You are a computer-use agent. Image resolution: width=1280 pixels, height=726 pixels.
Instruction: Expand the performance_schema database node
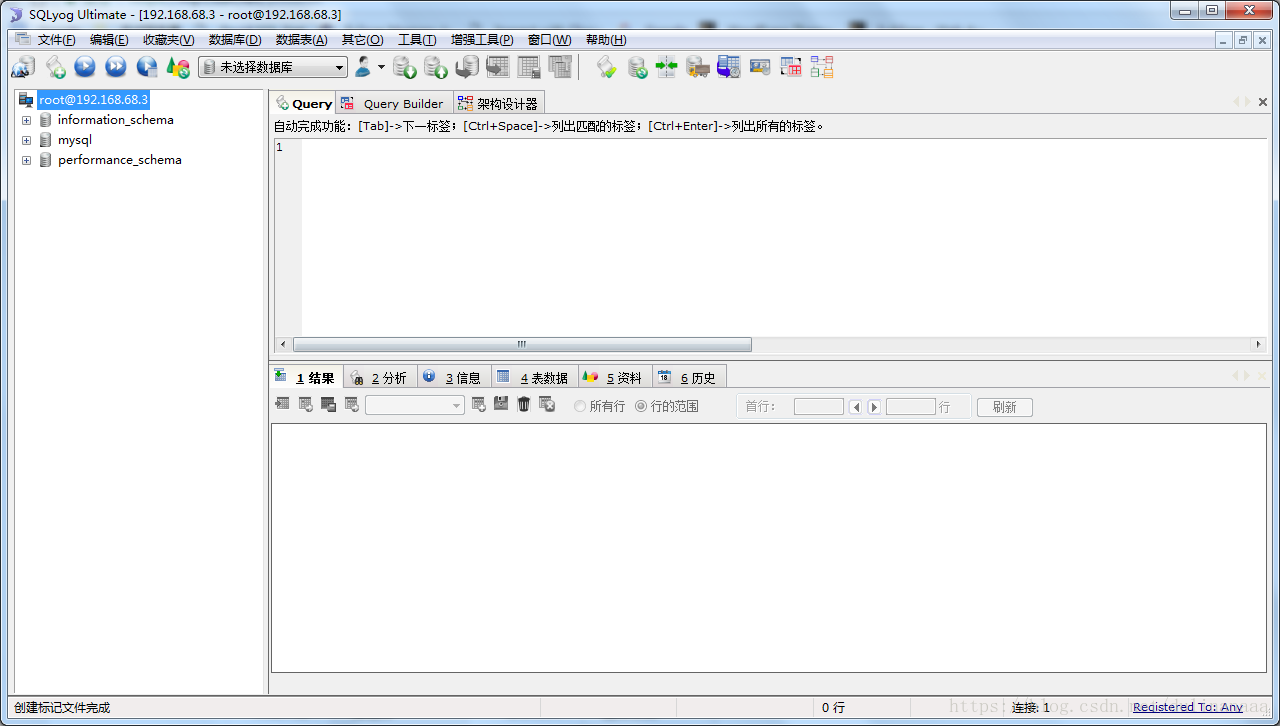[x=27, y=160]
